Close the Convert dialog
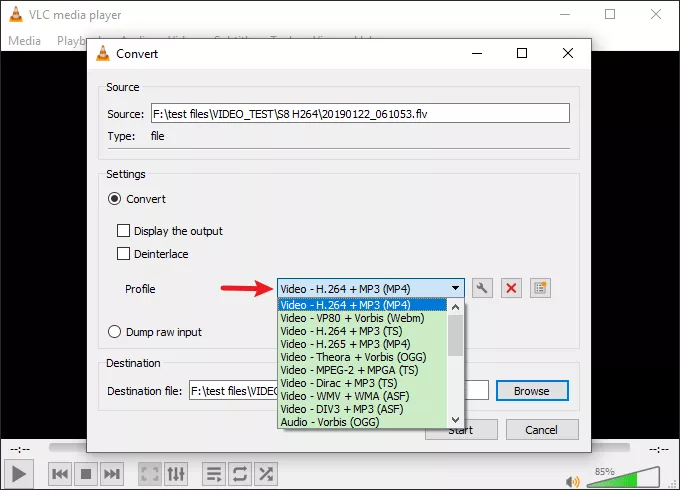Image resolution: width=680 pixels, height=490 pixels. pos(568,53)
